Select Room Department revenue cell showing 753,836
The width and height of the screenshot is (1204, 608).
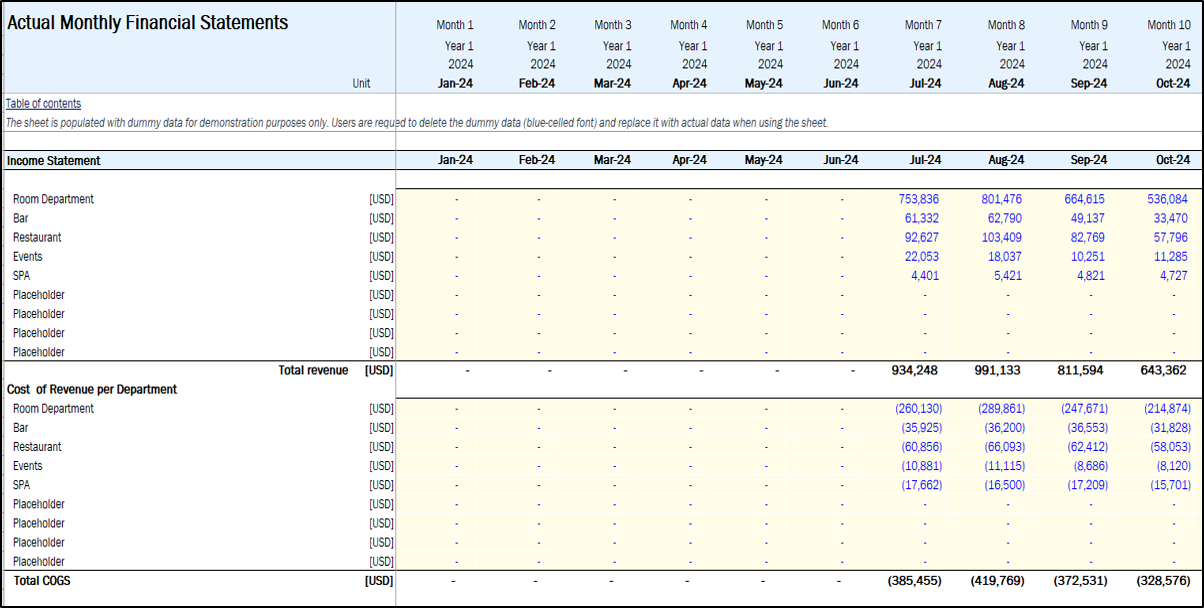[920, 199]
